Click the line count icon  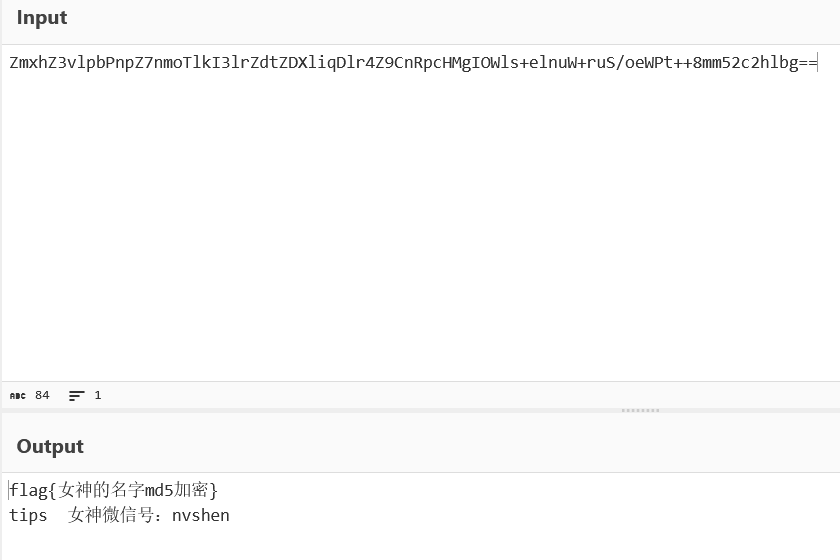(76, 396)
